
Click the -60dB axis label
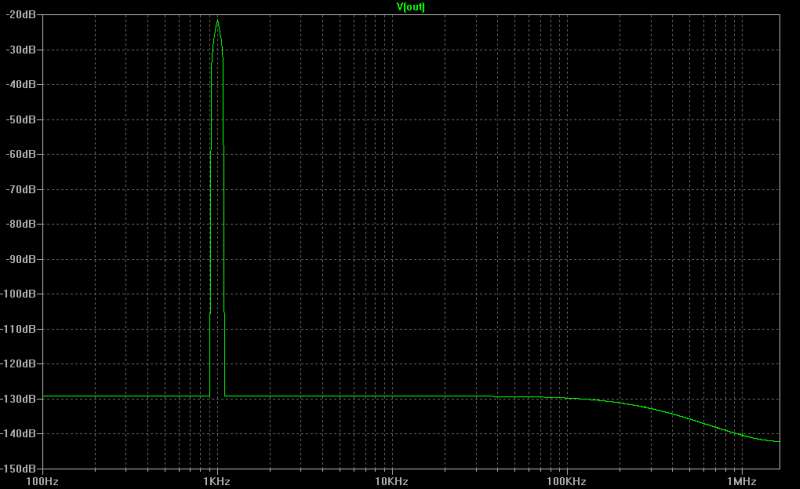21,154
